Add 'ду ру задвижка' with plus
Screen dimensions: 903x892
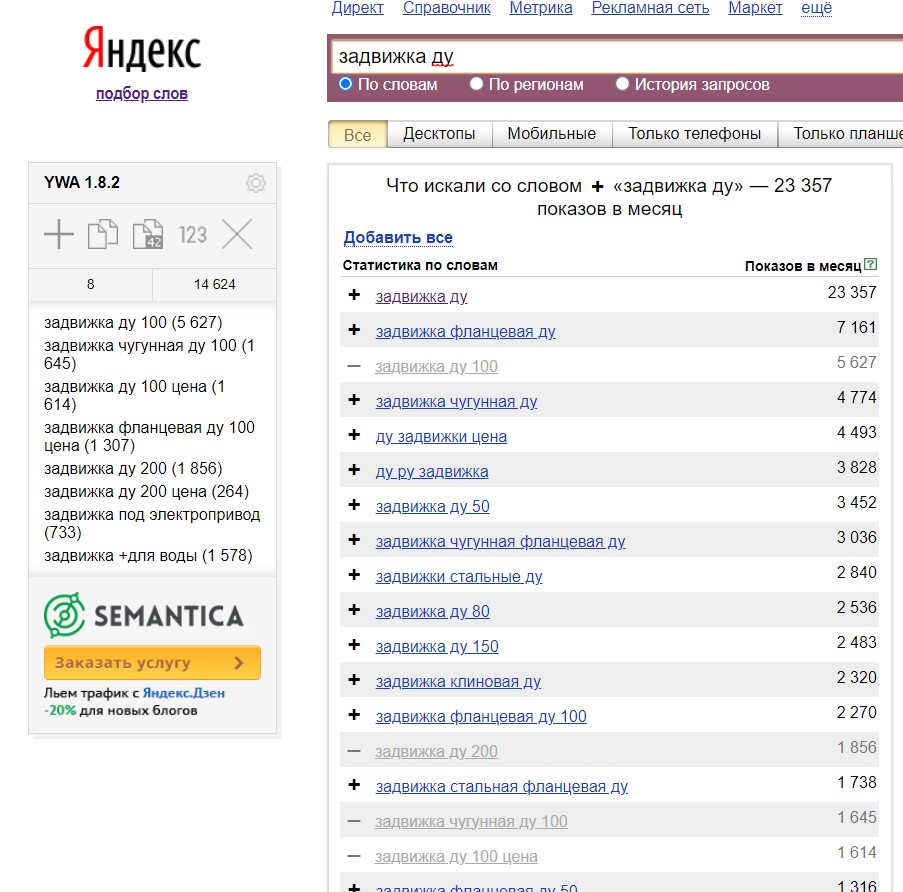tap(354, 470)
